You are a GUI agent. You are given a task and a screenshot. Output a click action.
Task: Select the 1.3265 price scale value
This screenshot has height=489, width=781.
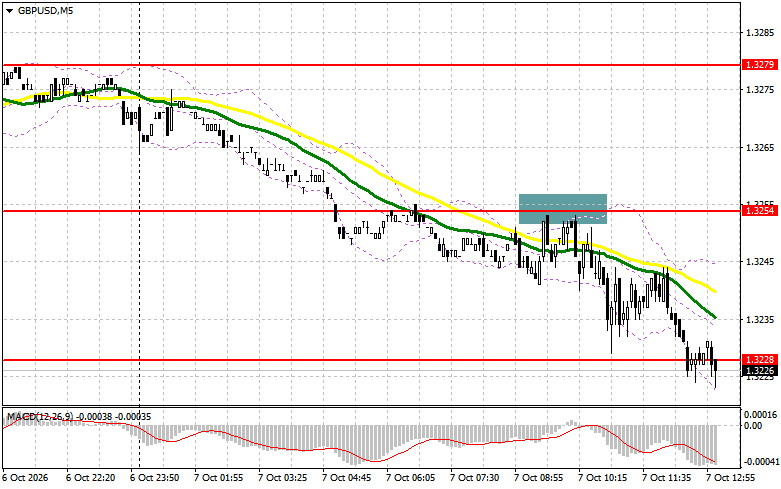[761, 147]
